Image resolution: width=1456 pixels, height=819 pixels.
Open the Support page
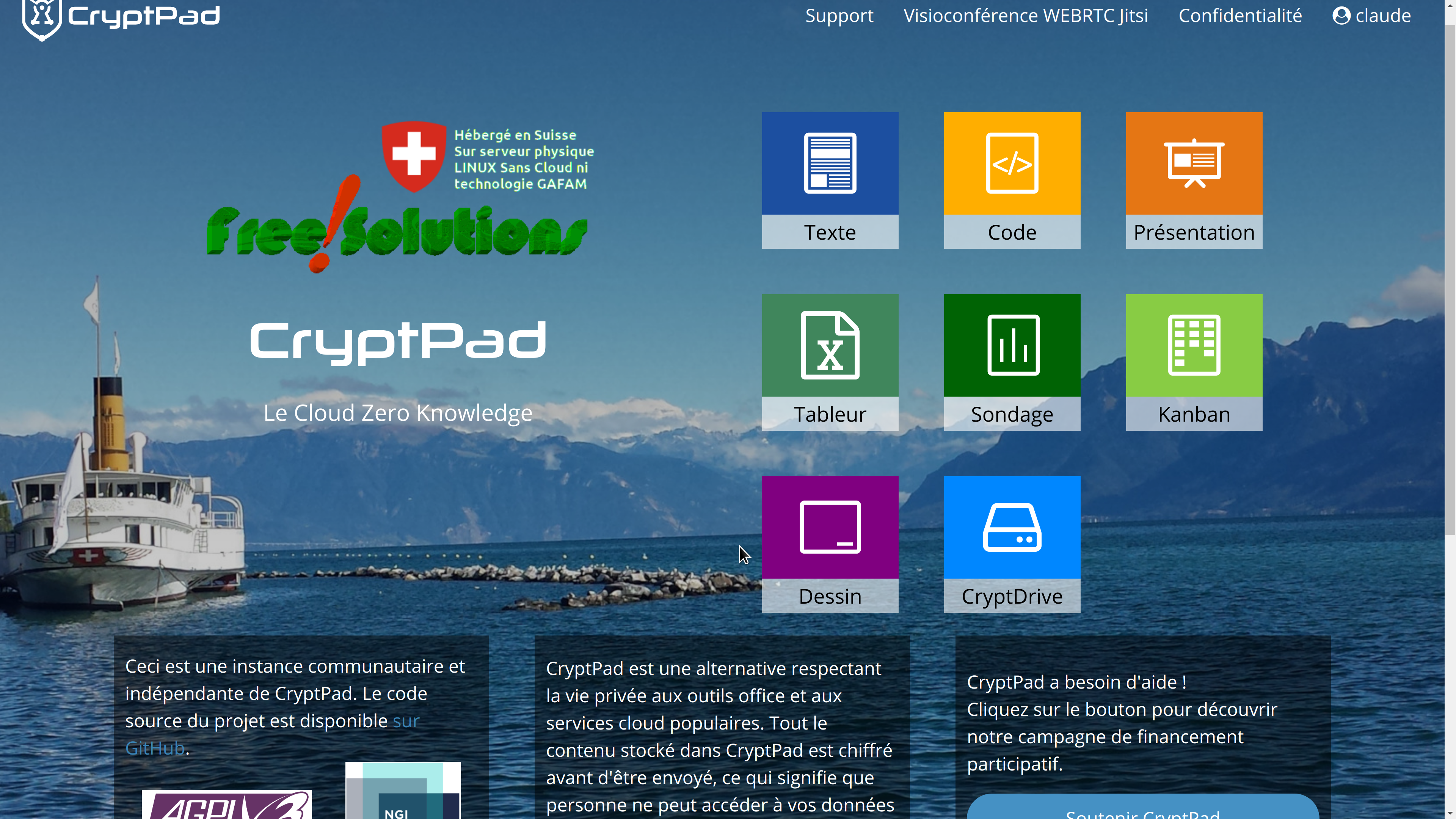click(839, 16)
